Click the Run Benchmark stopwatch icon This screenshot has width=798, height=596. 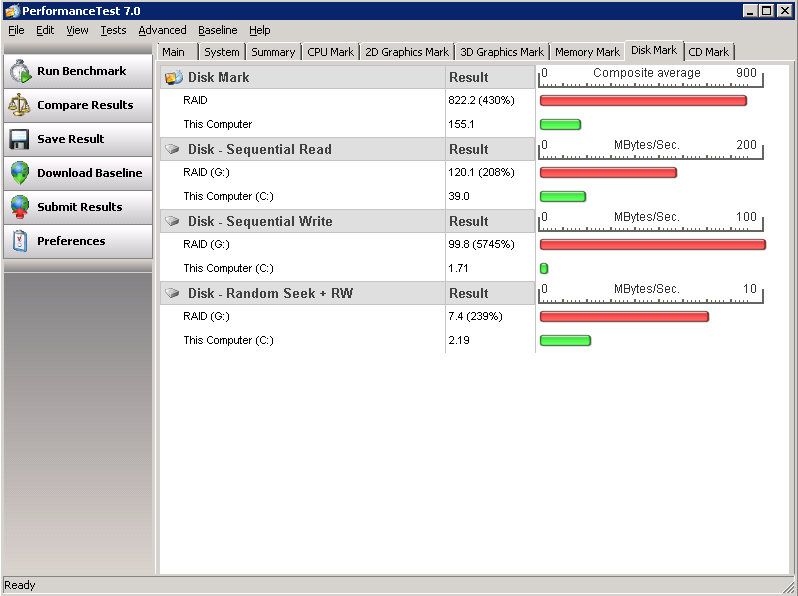20,71
